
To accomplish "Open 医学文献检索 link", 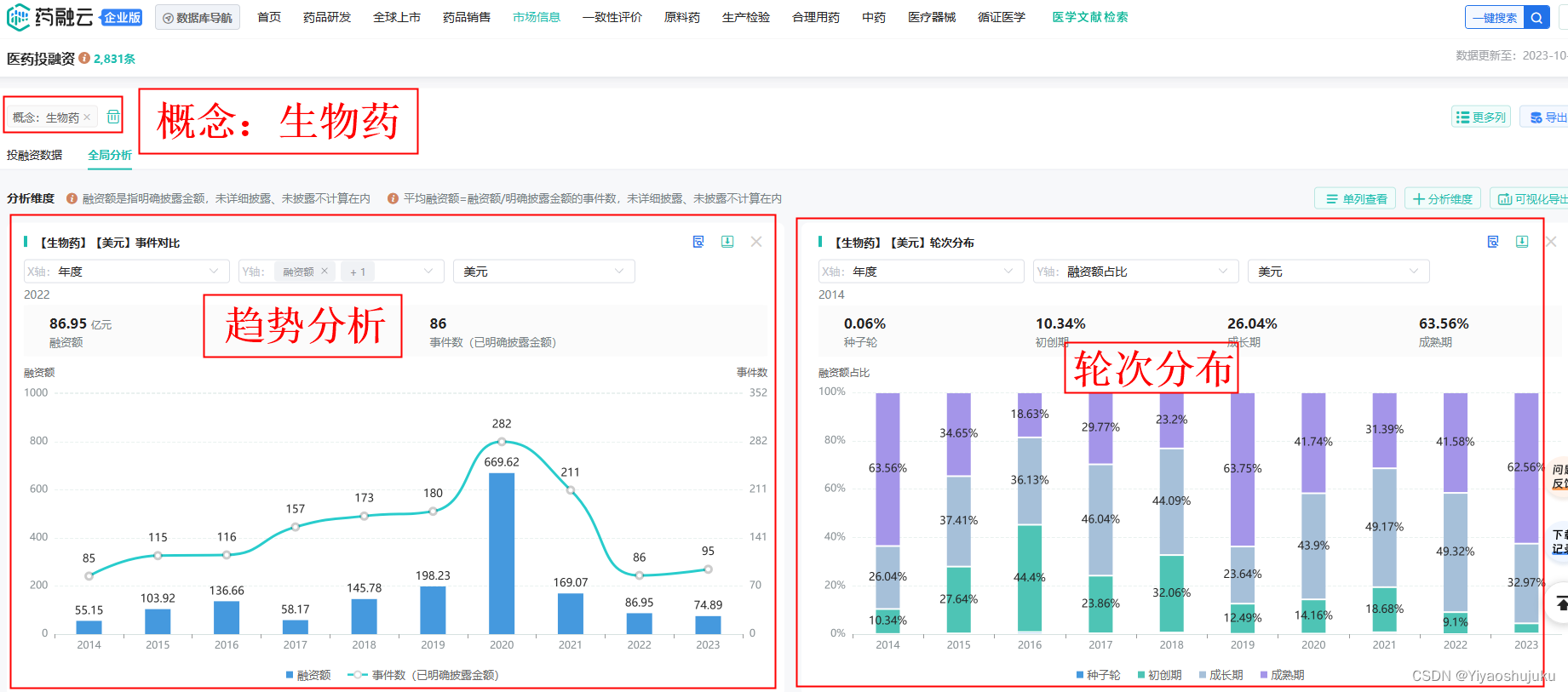I will pyautogui.click(x=1090, y=17).
